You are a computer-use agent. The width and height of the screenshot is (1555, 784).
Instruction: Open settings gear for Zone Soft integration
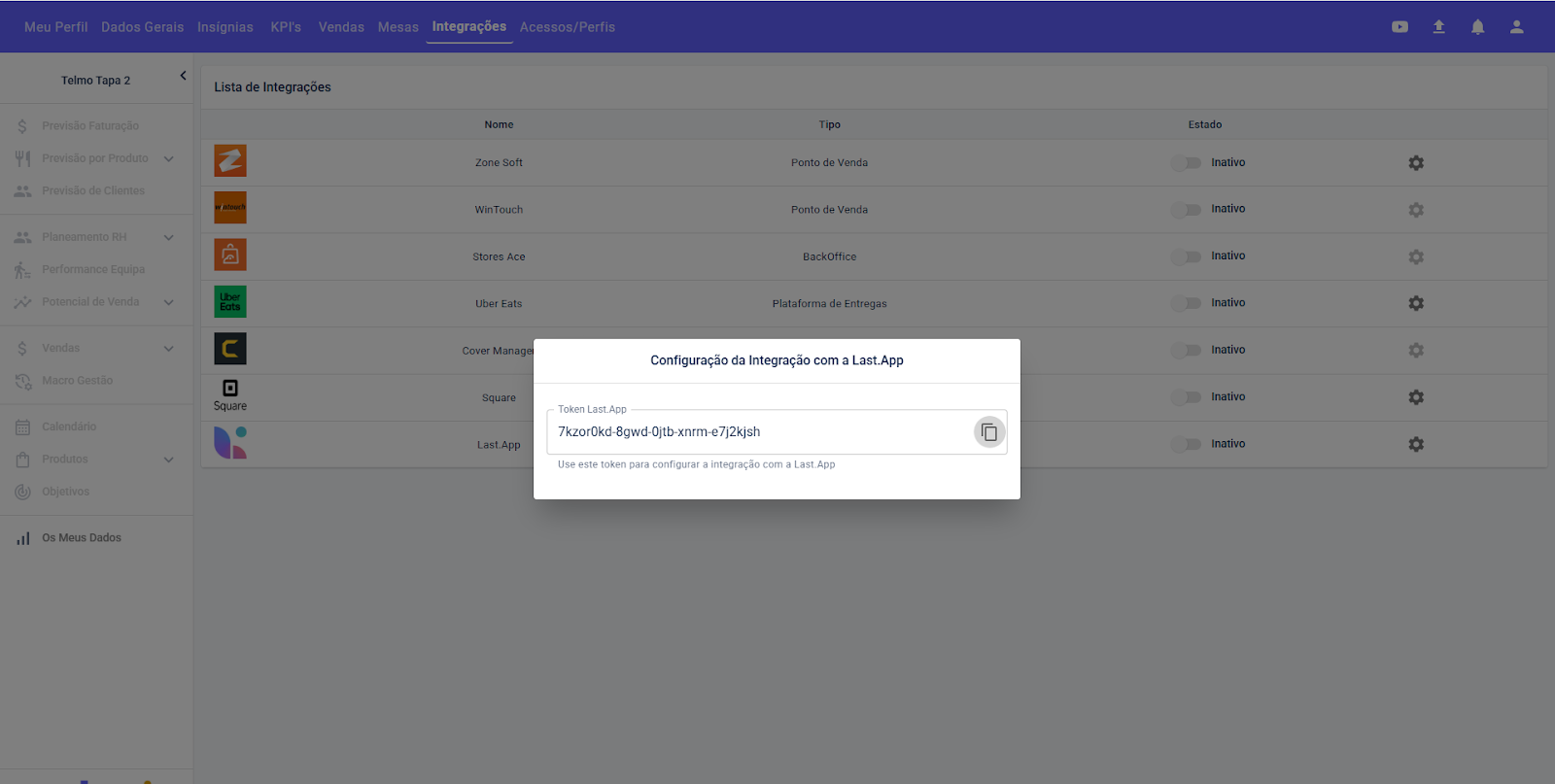pyautogui.click(x=1416, y=163)
